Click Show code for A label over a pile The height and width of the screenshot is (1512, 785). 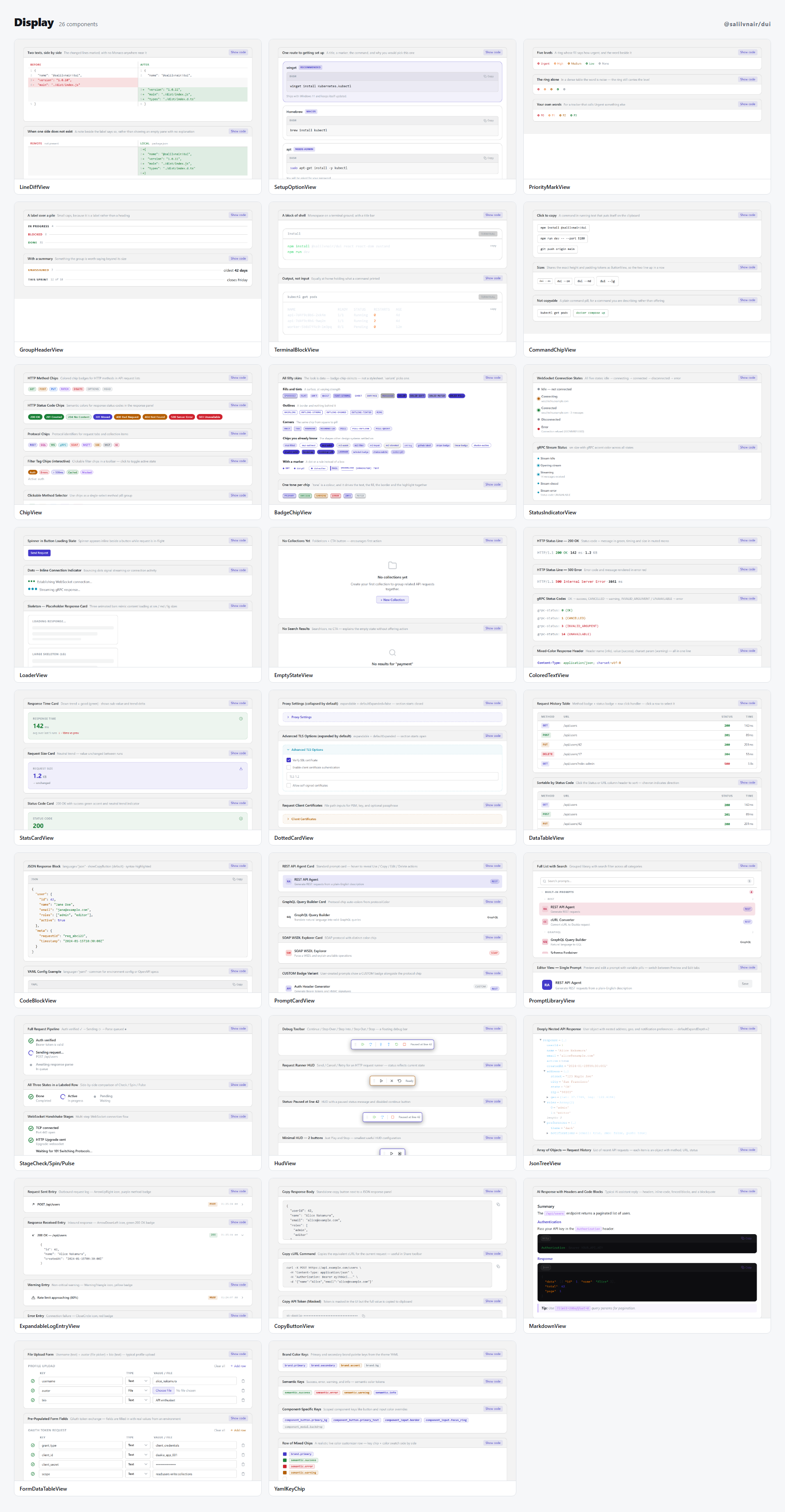tap(238, 215)
